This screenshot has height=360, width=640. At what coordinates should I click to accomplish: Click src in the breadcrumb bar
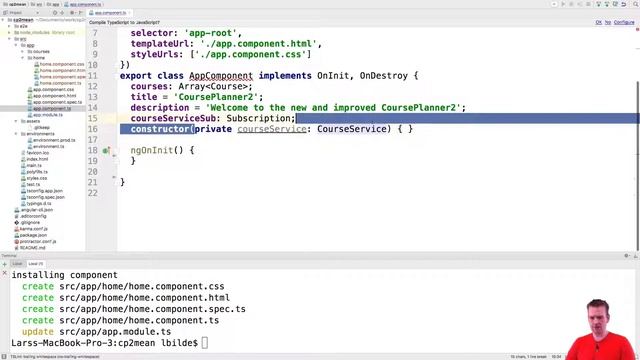(36, 4)
